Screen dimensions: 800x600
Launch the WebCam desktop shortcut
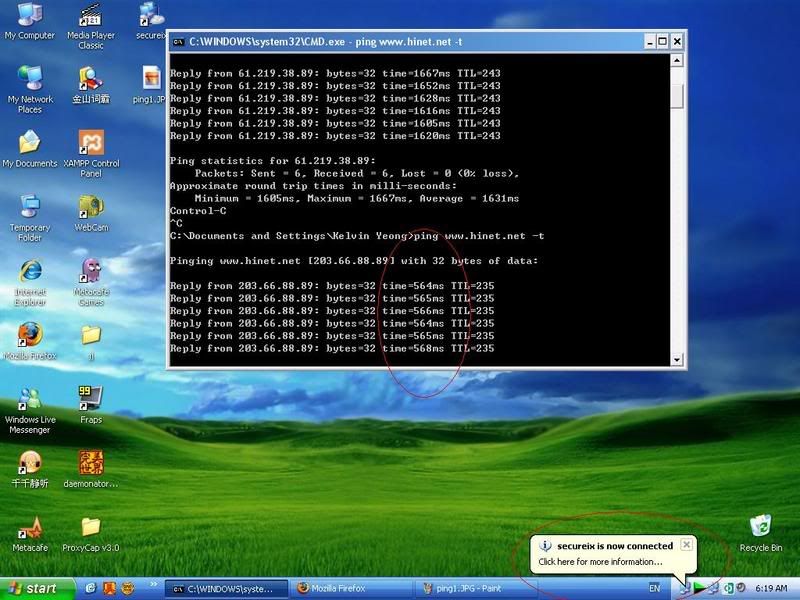point(90,207)
